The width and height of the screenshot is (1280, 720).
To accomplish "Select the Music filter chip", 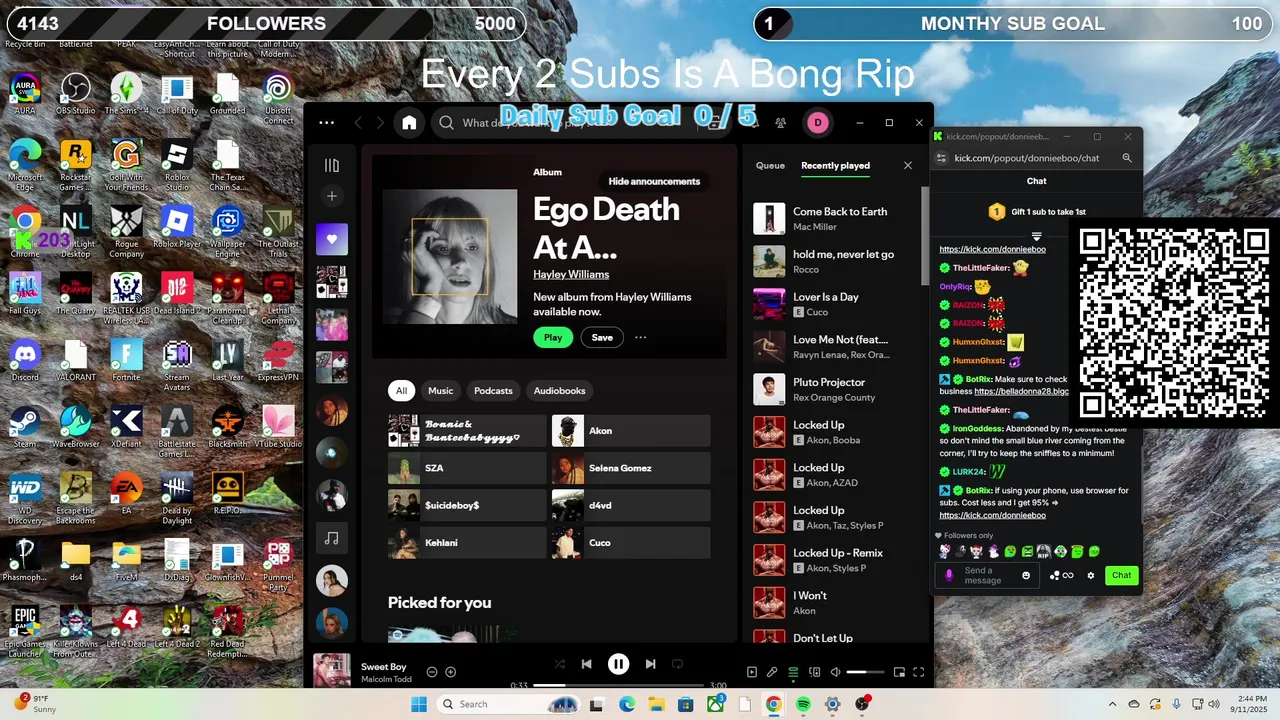I will 440,390.
